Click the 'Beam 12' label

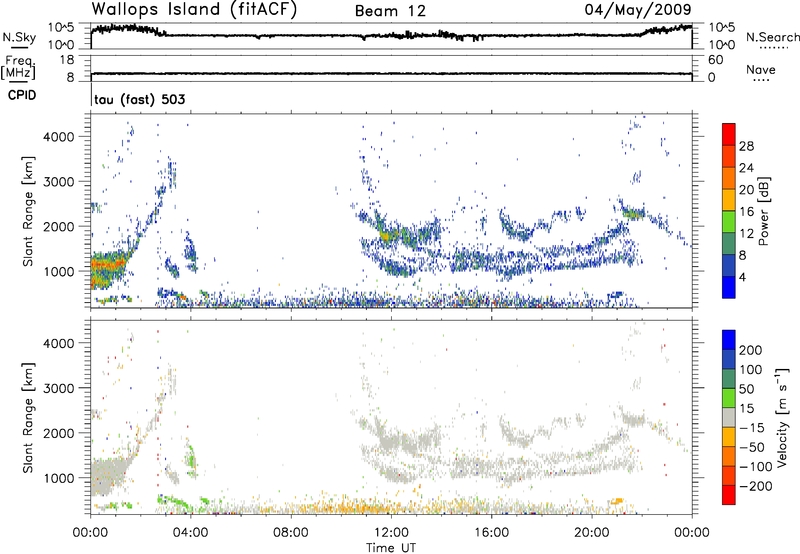(390, 11)
